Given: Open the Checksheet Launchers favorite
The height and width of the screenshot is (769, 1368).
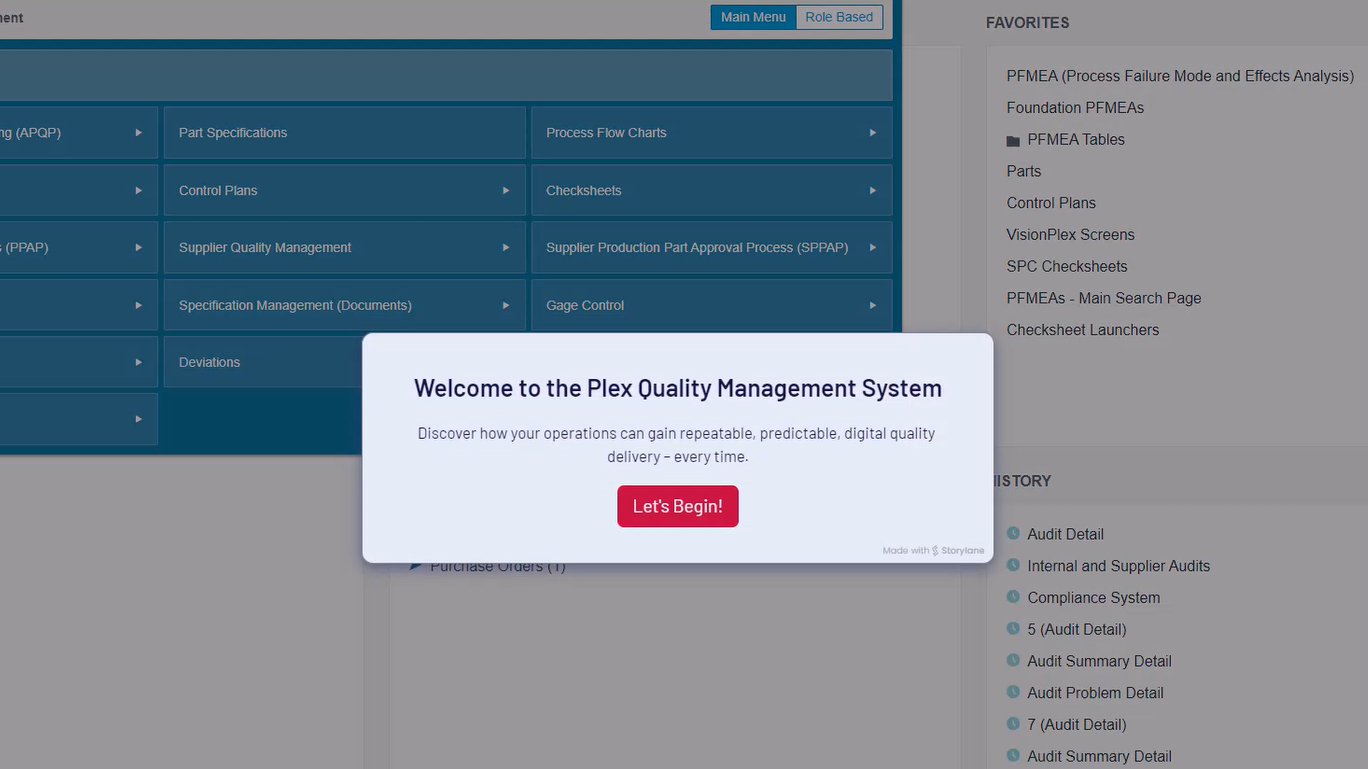Looking at the screenshot, I should click(1082, 330).
